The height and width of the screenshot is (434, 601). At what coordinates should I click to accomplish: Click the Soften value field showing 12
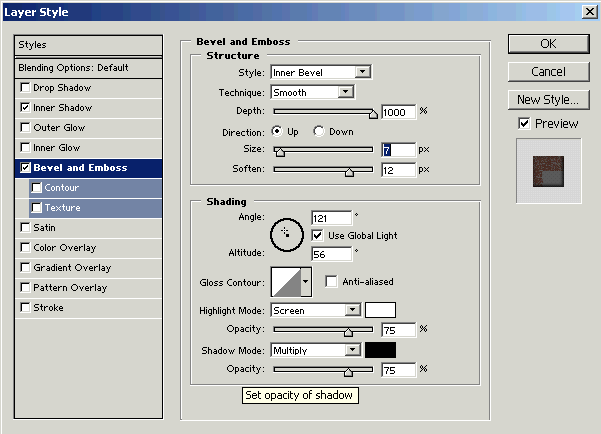tap(399, 170)
